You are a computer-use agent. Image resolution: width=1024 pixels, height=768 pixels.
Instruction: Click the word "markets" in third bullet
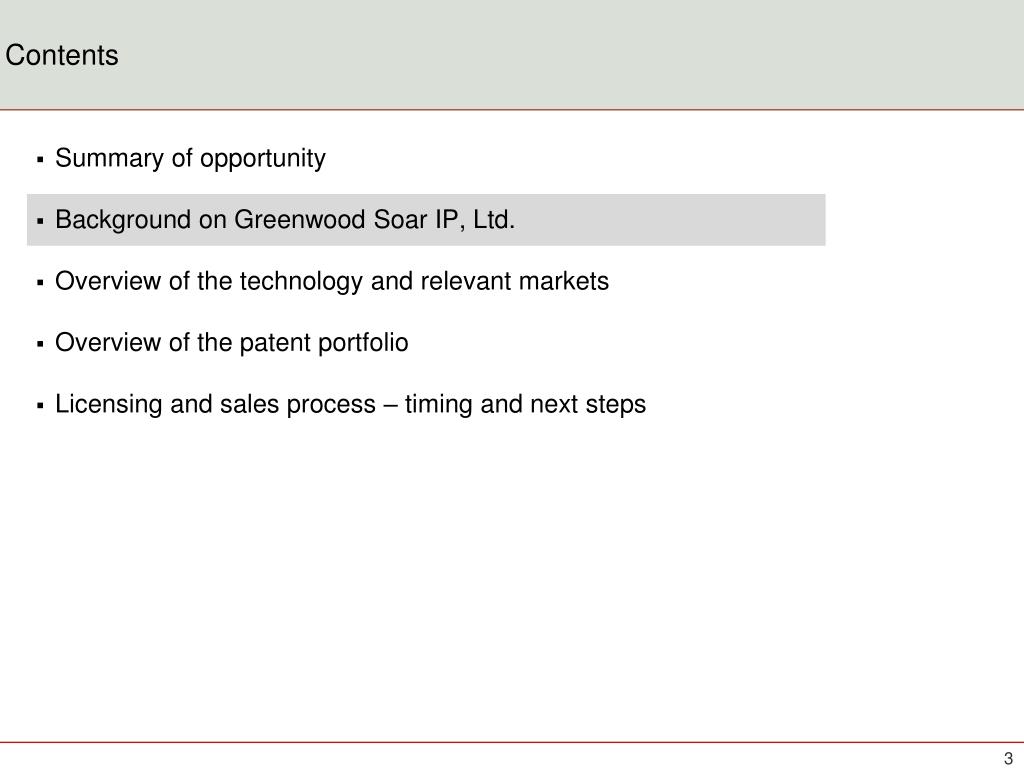tap(564, 281)
